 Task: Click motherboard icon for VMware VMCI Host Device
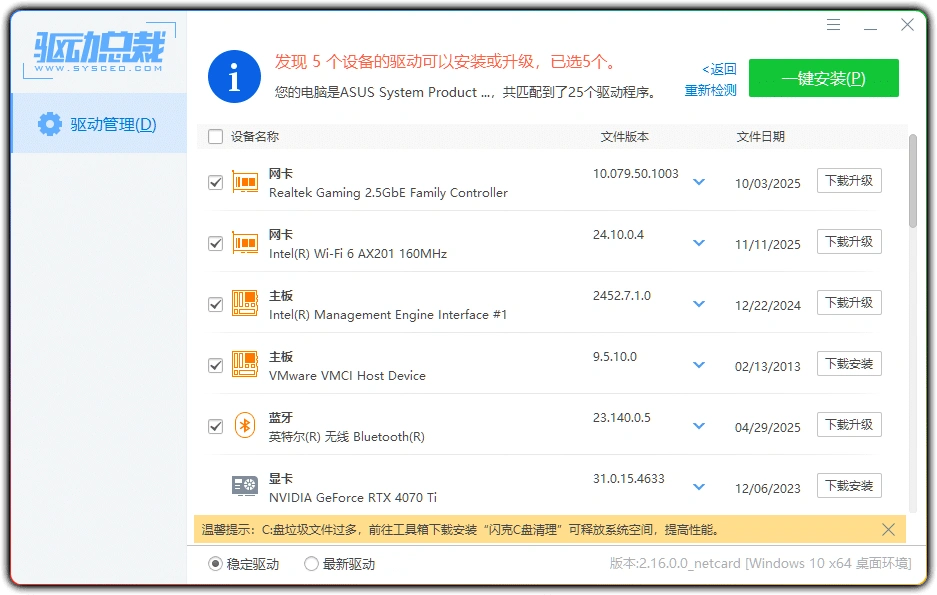click(x=245, y=364)
